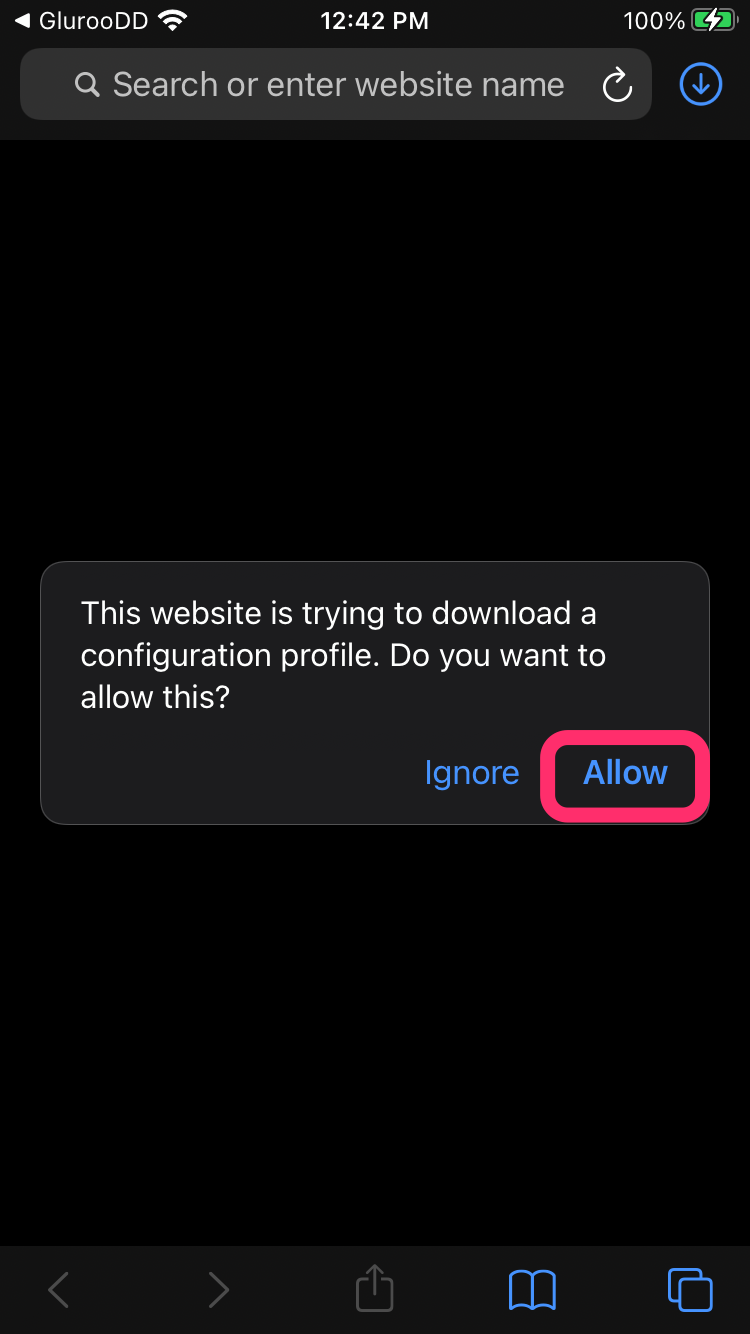This screenshot has height=1334, width=750.
Task: Focus the Search or enter website name field
Action: pyautogui.click(x=336, y=85)
